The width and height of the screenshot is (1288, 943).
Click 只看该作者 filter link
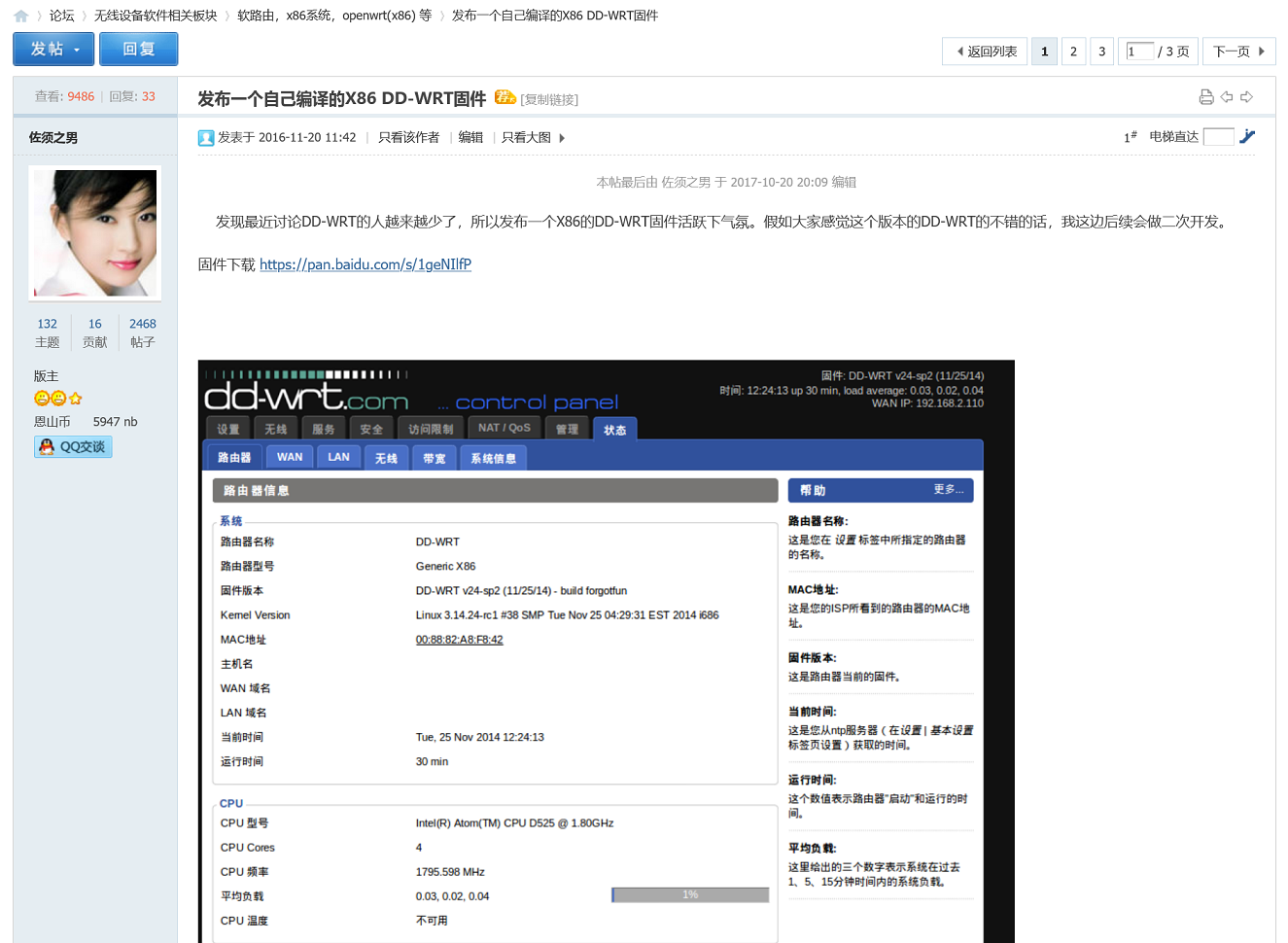click(x=408, y=137)
